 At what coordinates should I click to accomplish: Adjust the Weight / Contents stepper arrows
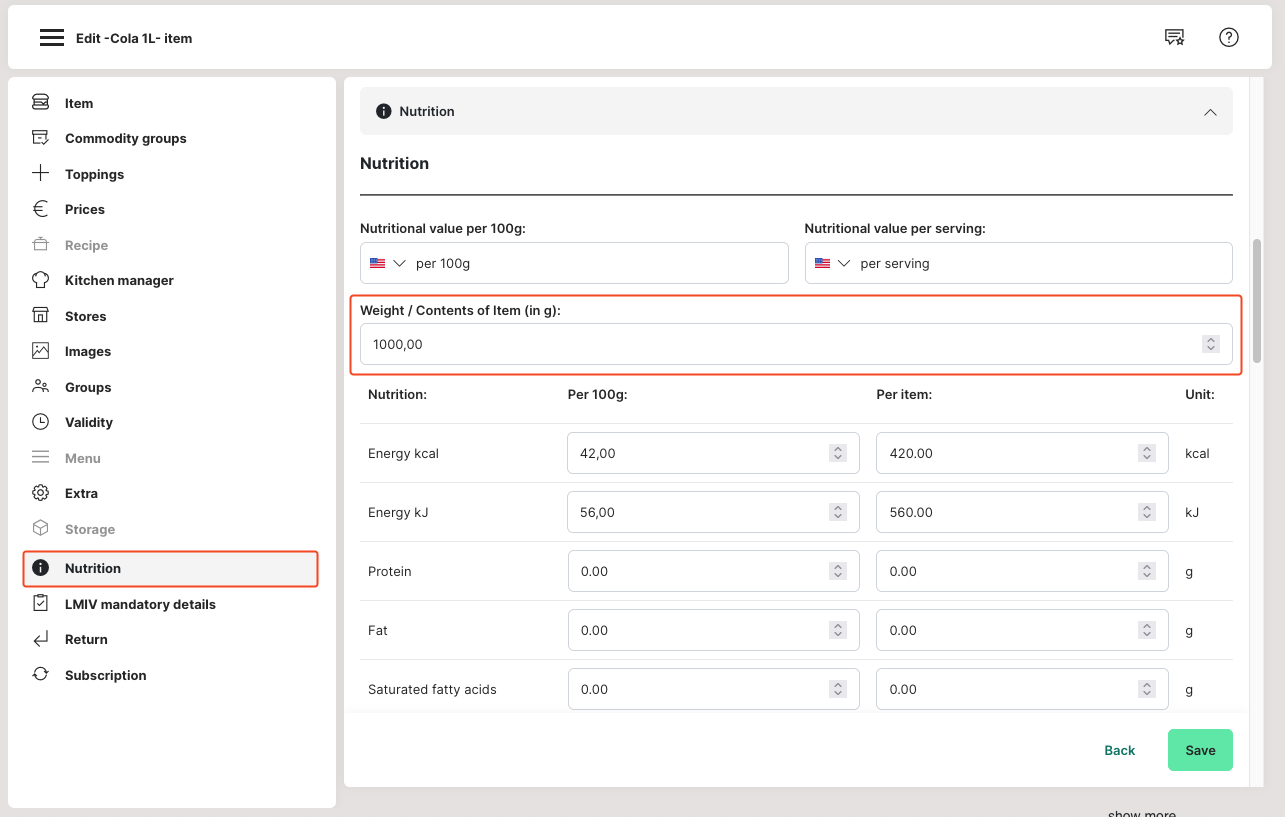pyautogui.click(x=1211, y=344)
